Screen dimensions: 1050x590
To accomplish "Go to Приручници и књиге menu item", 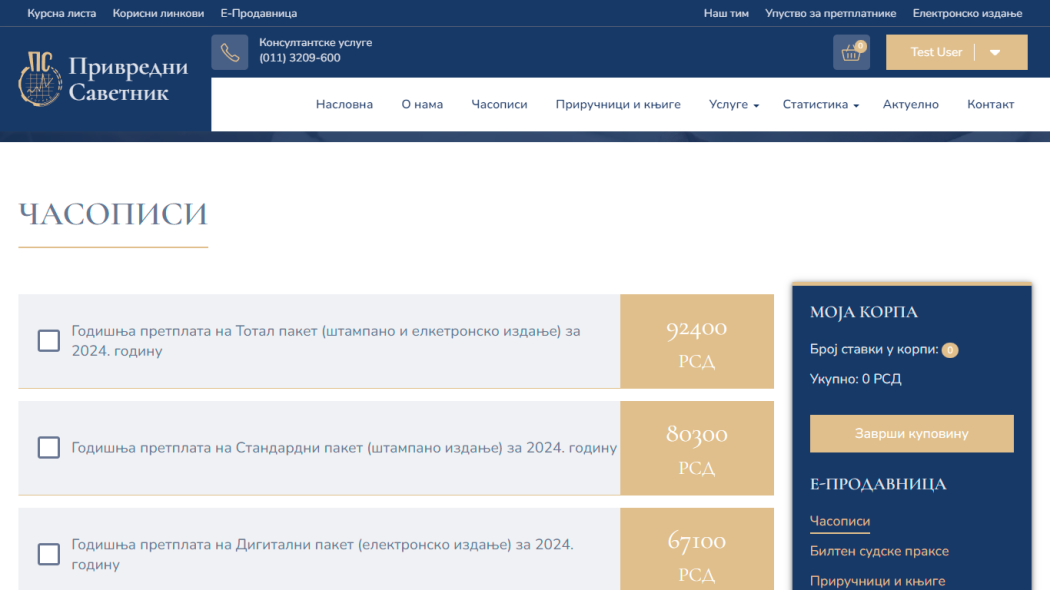I will coord(618,105).
